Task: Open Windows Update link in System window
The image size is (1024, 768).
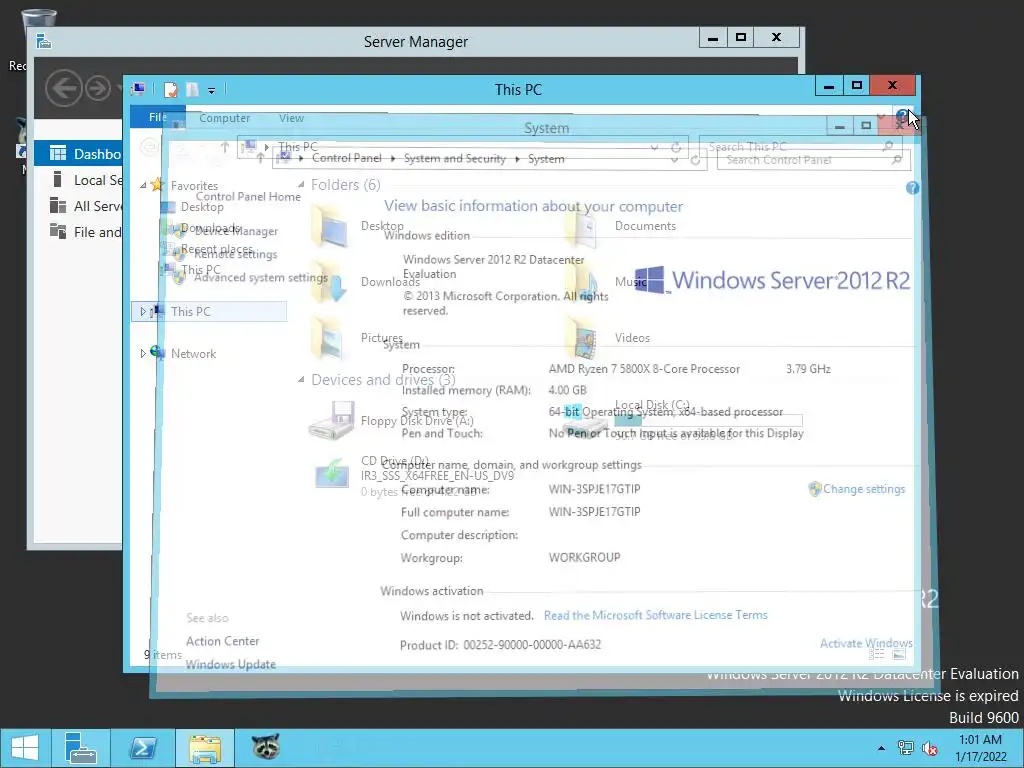Action: click(231, 664)
